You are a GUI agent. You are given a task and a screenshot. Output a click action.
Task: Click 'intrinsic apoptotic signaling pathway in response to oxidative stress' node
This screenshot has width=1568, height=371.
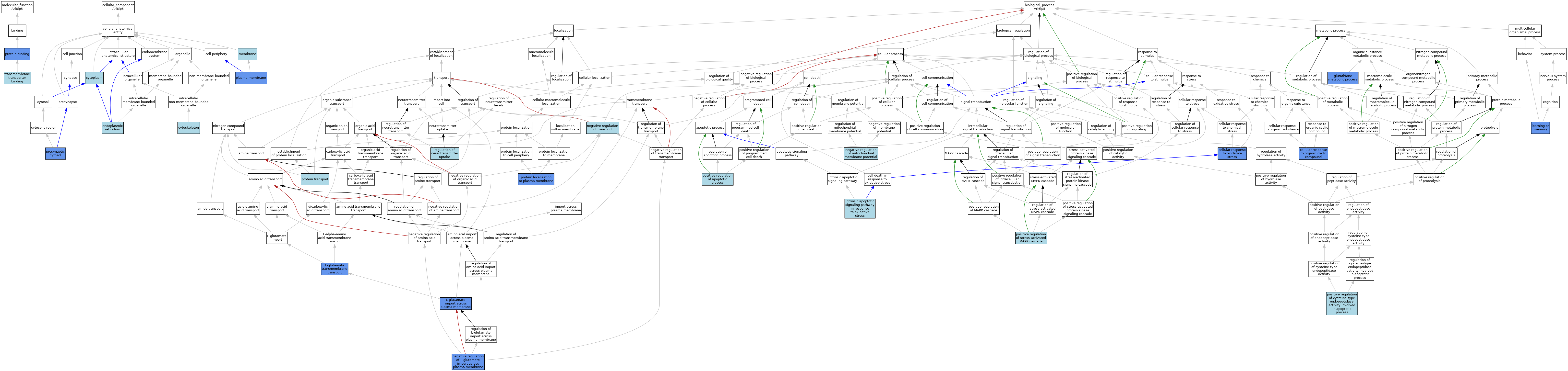pos(860,209)
